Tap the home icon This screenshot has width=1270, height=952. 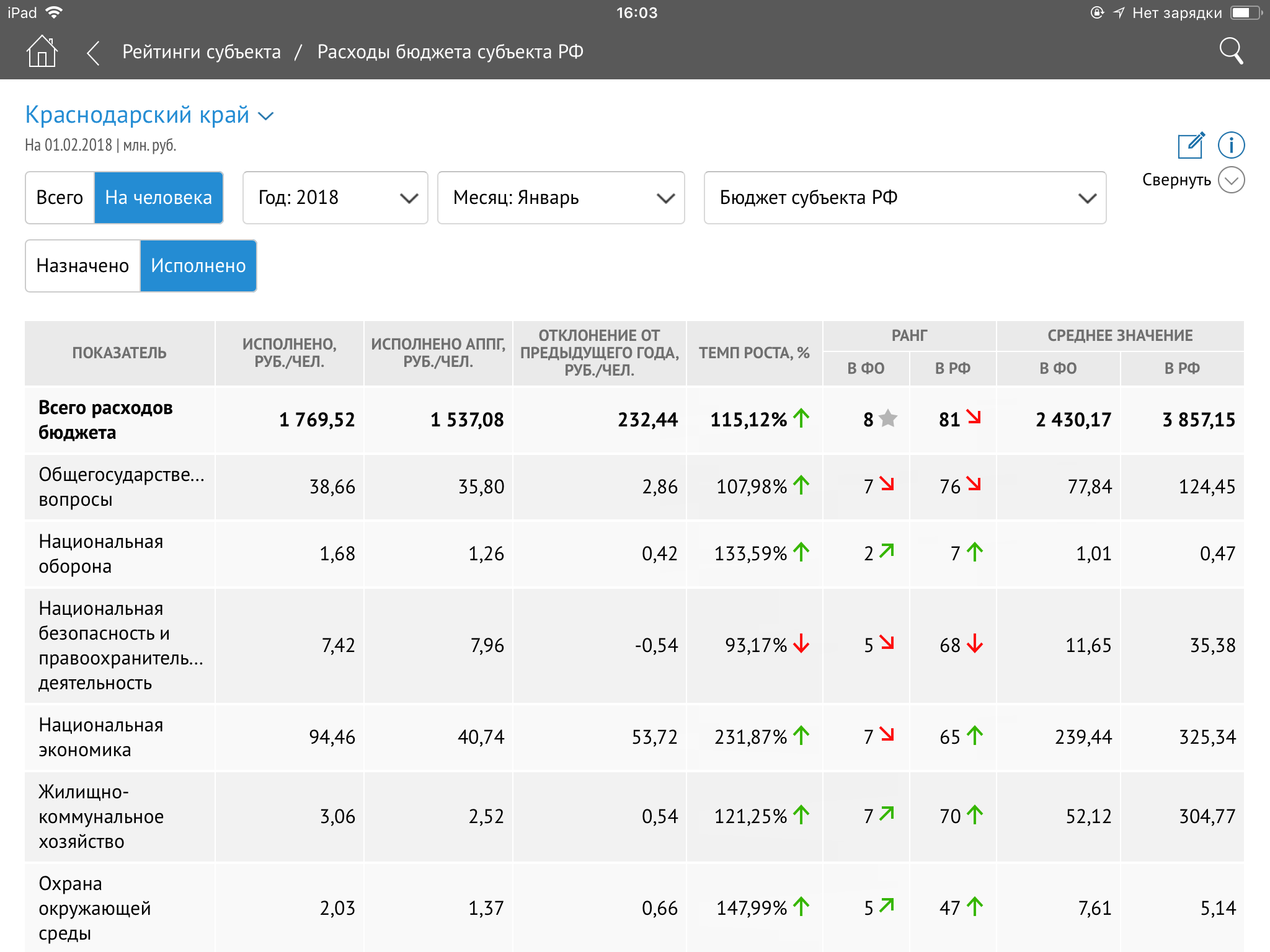coord(42,51)
